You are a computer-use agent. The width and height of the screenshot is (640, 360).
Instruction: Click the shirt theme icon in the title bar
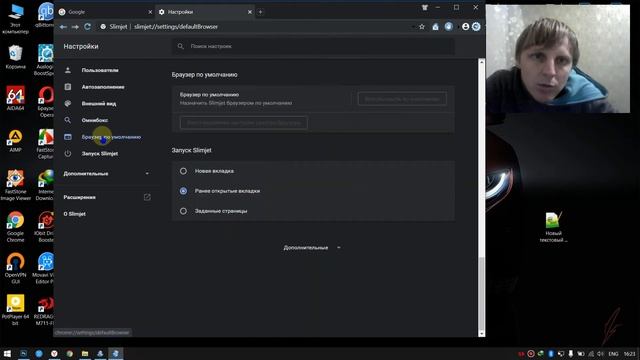pos(425,7)
